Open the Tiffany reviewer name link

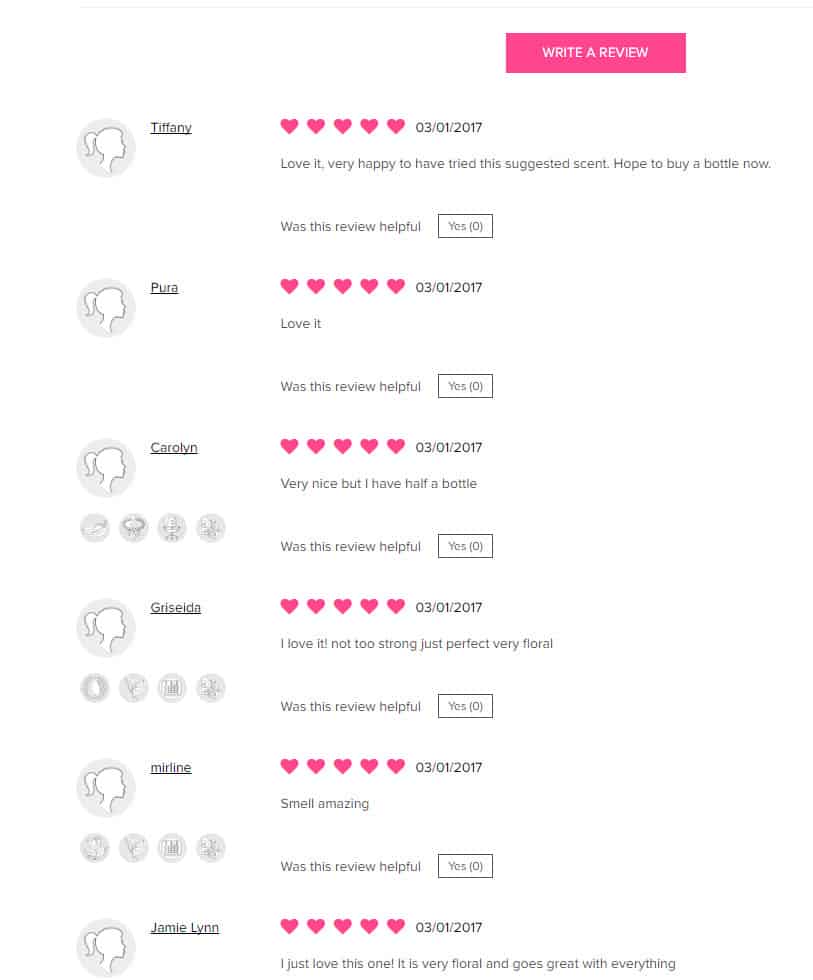tap(171, 128)
